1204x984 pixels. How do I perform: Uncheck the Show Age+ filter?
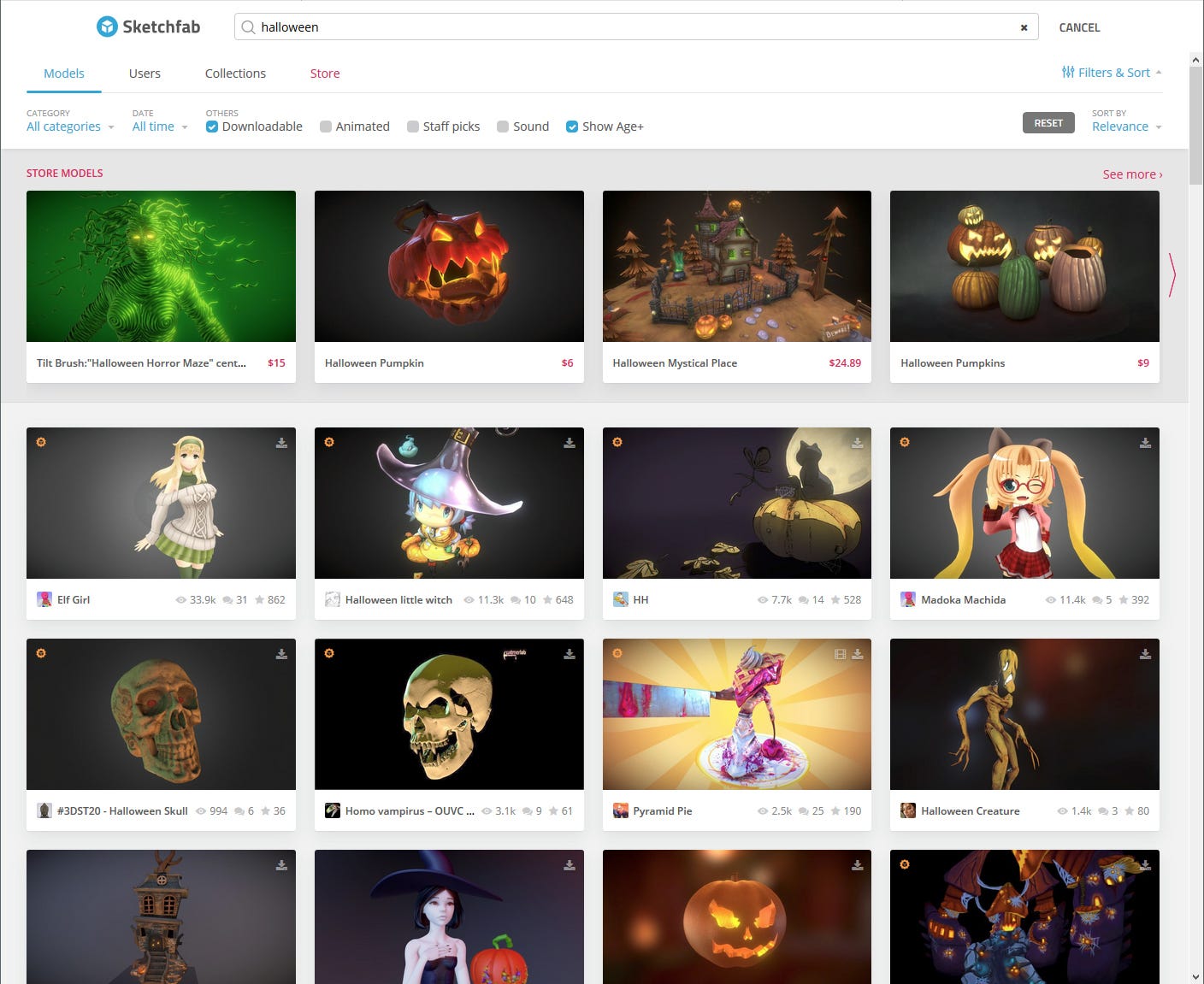coord(572,127)
